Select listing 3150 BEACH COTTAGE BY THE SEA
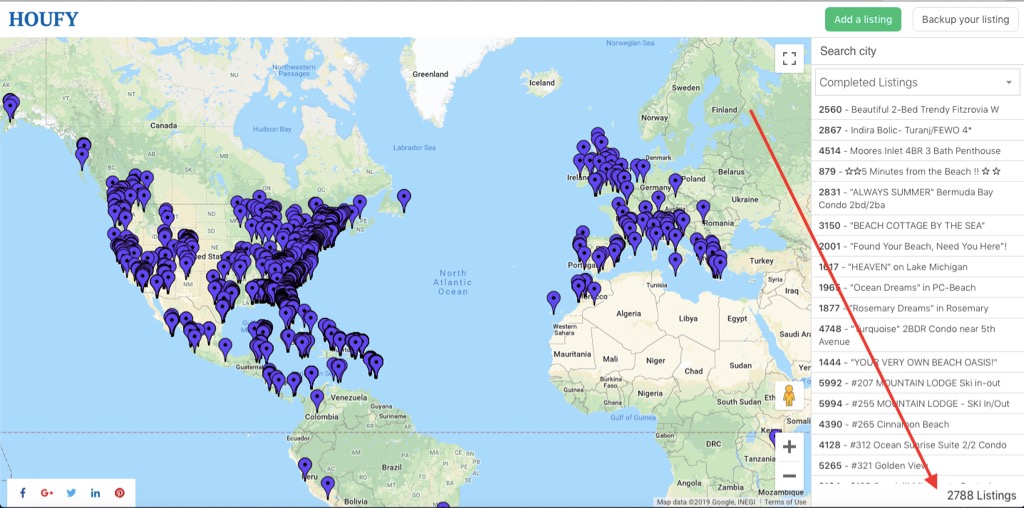 coord(918,226)
